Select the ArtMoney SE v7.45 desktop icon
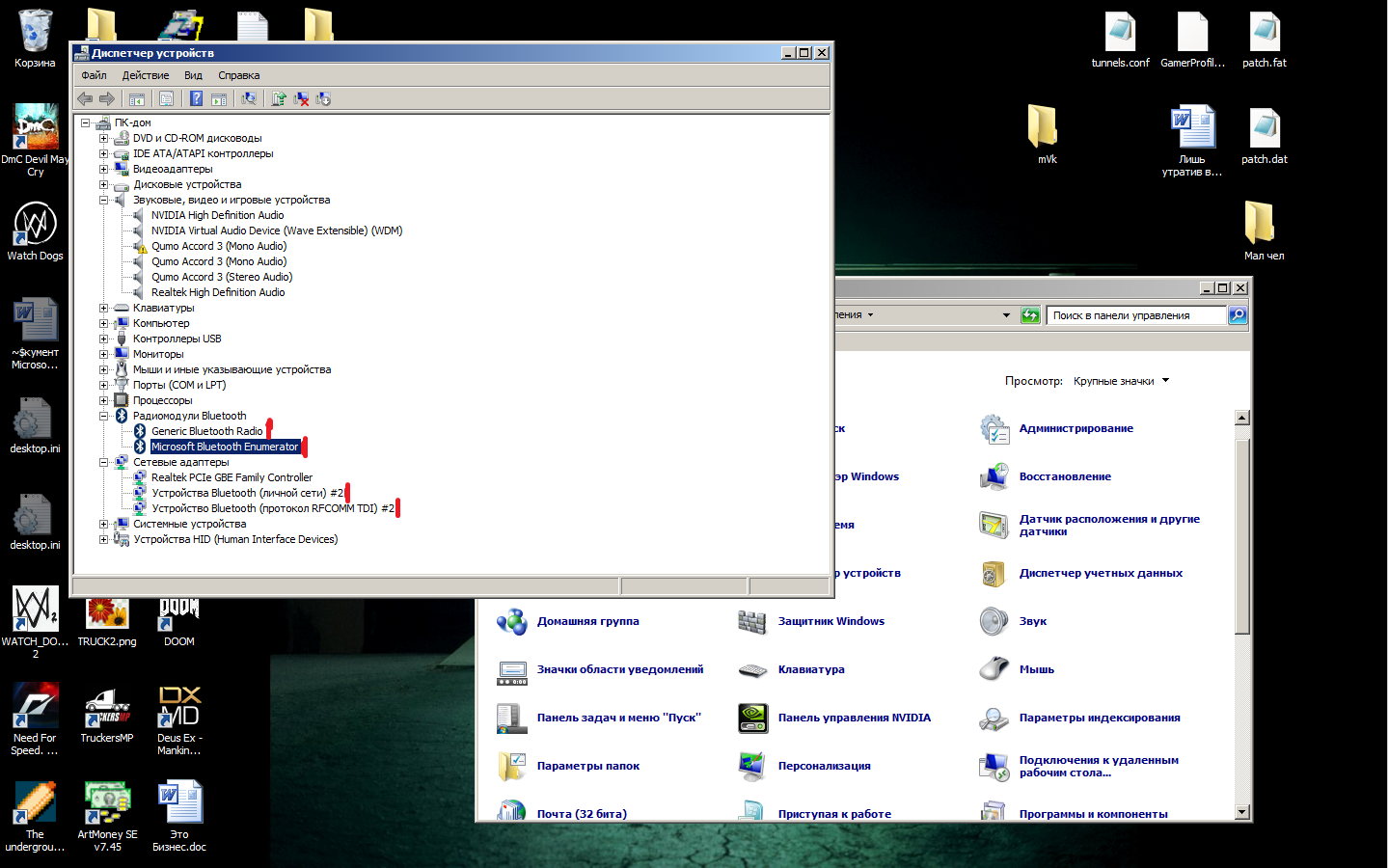This screenshot has height=868, width=1389. click(107, 816)
